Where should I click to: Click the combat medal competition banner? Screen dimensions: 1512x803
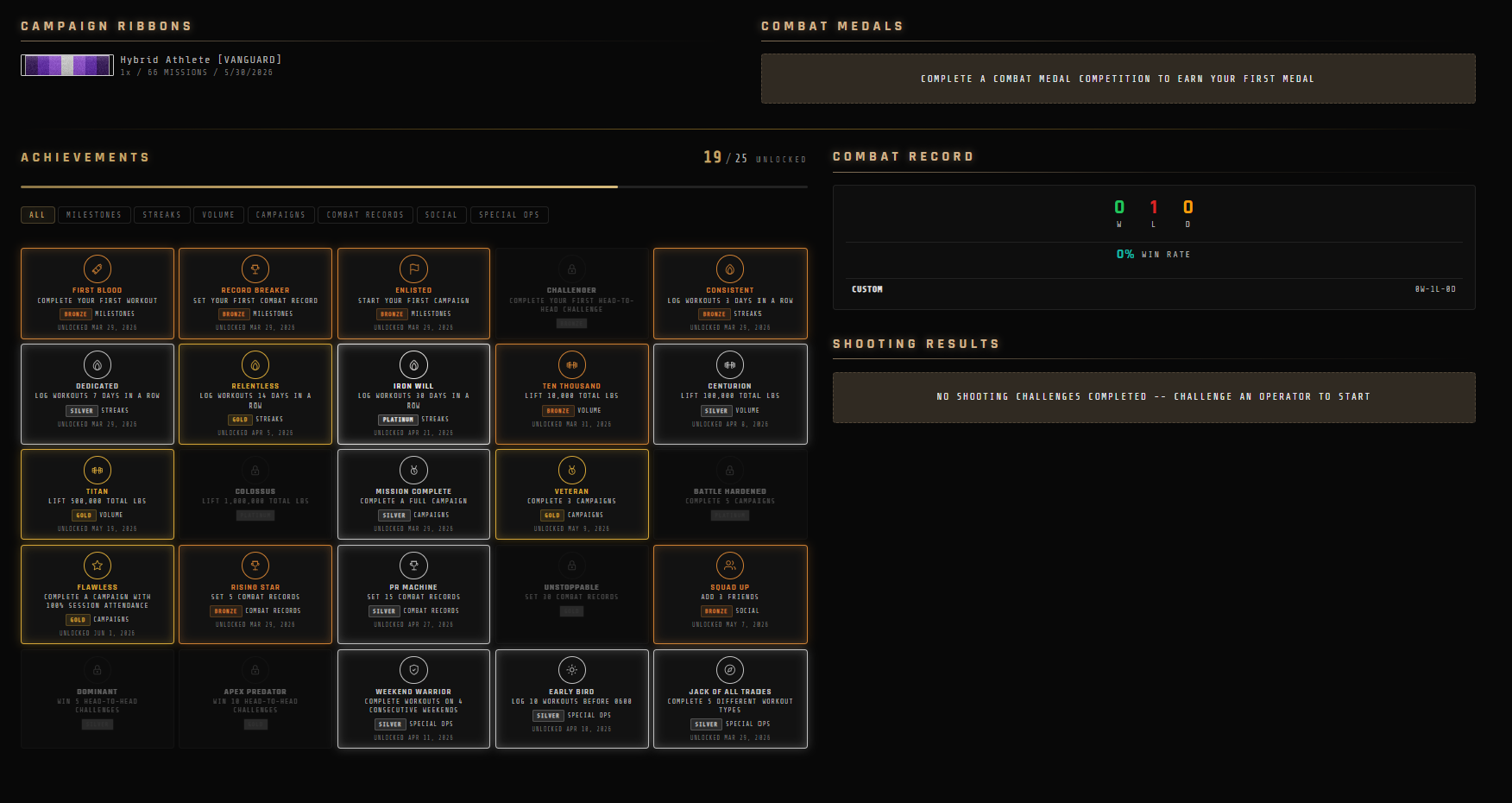[1118, 79]
